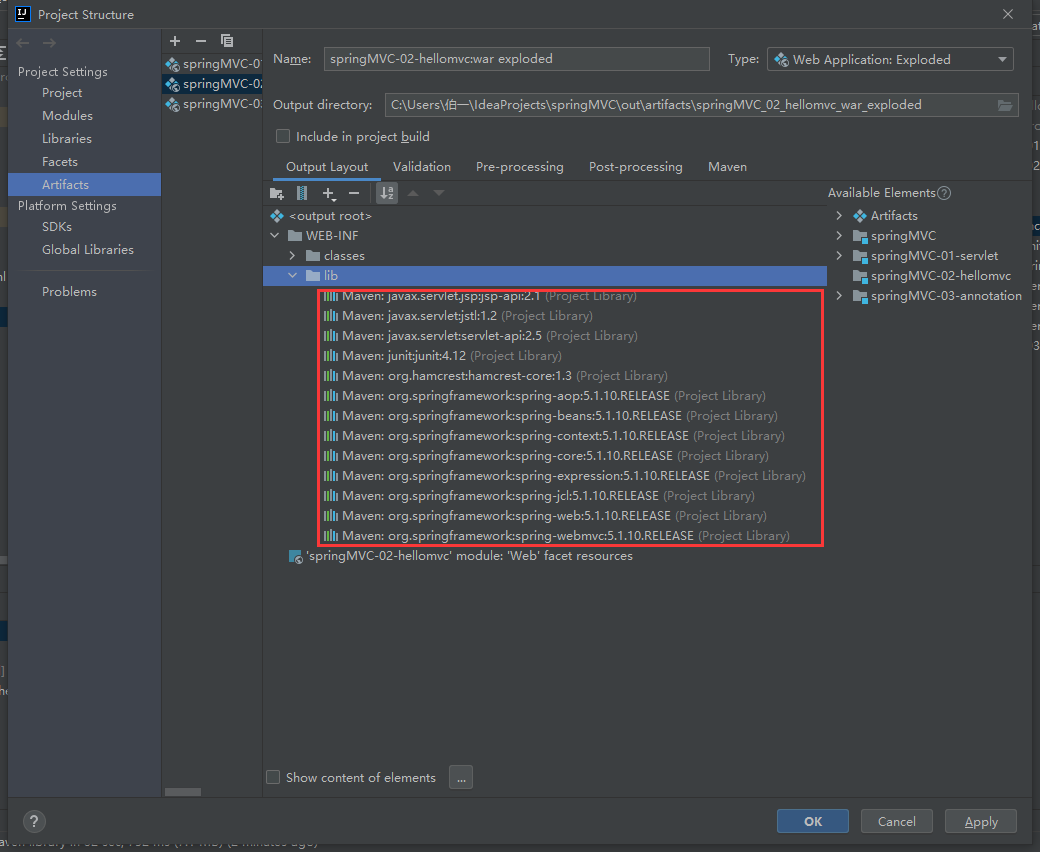The width and height of the screenshot is (1040, 852).
Task: Select spring-core 5.1.10.RELEASE library entry
Action: click(x=546, y=456)
